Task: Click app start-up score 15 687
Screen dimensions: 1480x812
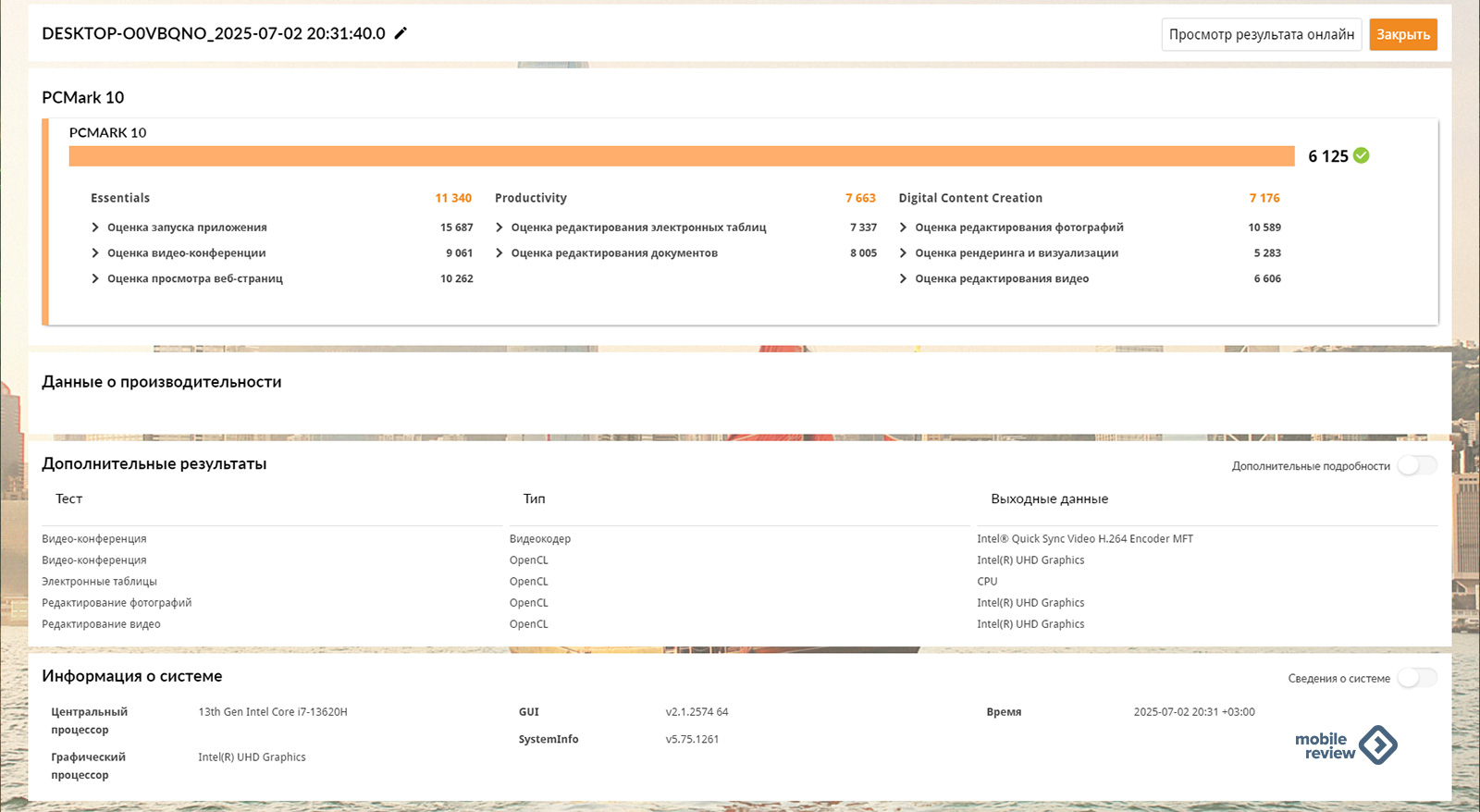Action: [x=456, y=228]
